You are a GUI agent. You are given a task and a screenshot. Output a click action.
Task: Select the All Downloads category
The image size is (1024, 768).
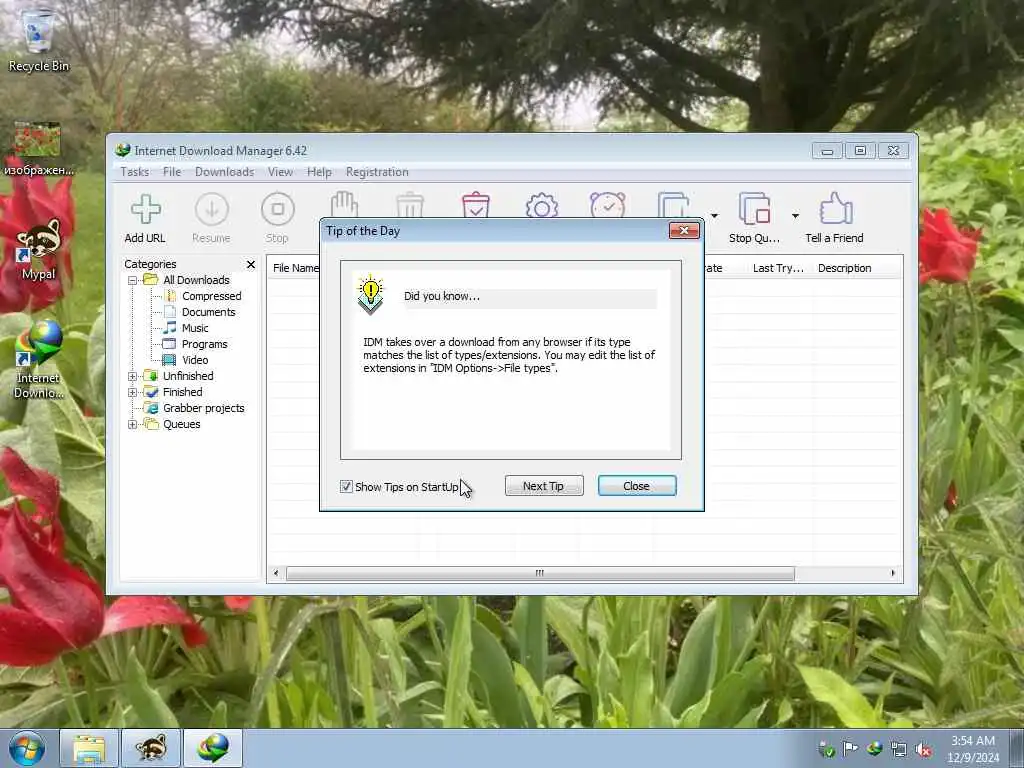pyautogui.click(x=196, y=280)
